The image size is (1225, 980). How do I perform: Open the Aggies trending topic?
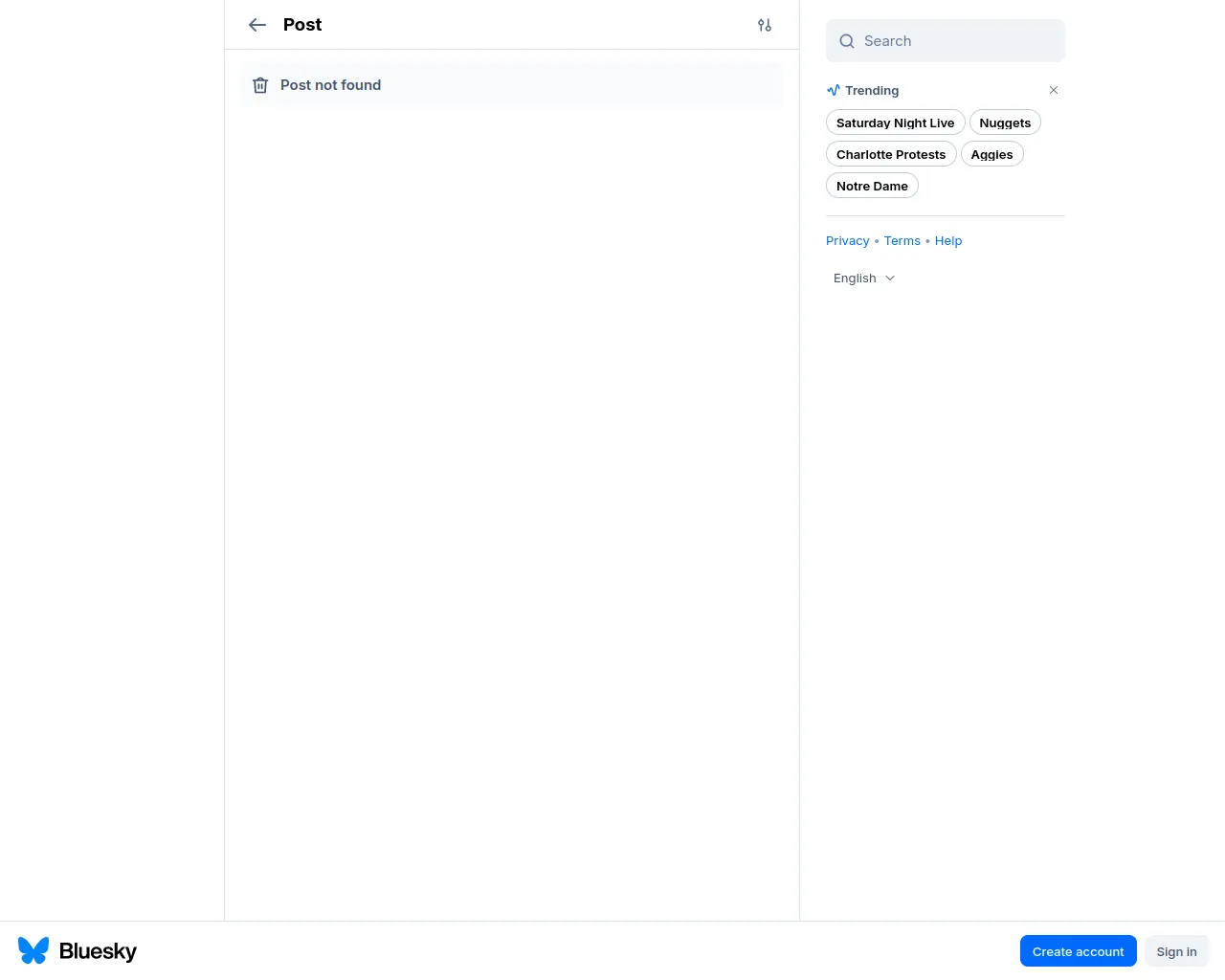991,154
